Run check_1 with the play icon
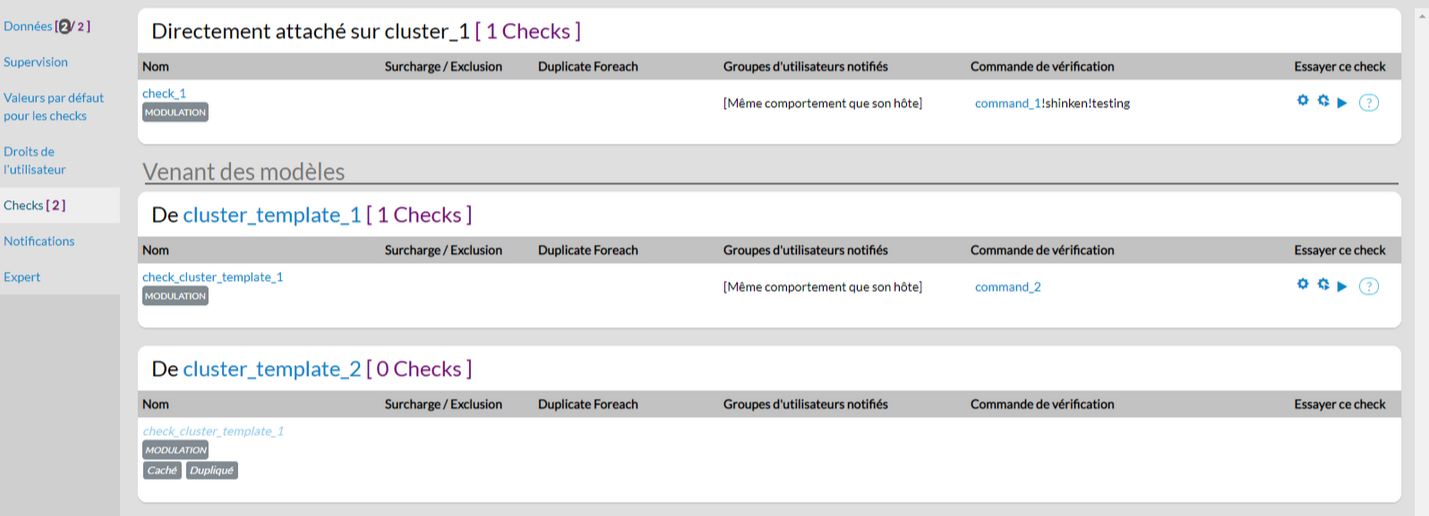 [x=1342, y=102]
